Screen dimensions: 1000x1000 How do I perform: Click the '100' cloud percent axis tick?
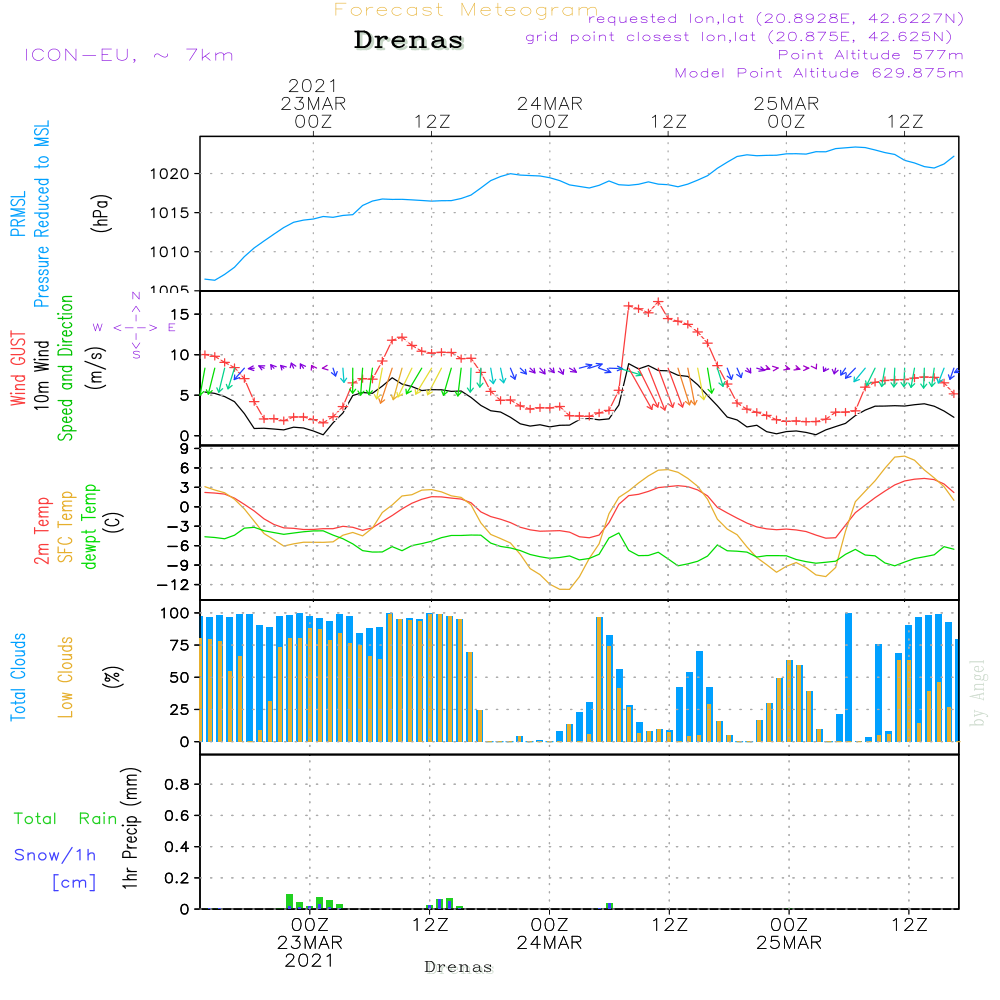[x=175, y=613]
